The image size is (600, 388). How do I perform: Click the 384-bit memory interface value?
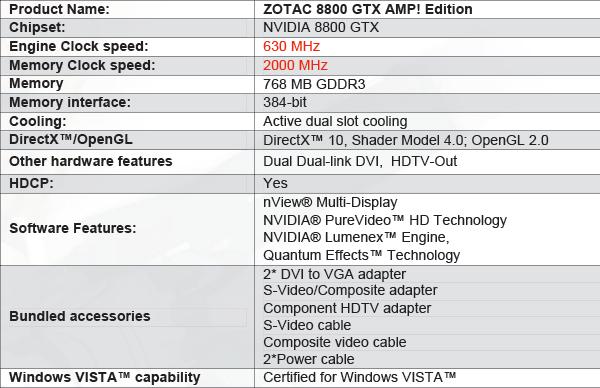tap(285, 103)
